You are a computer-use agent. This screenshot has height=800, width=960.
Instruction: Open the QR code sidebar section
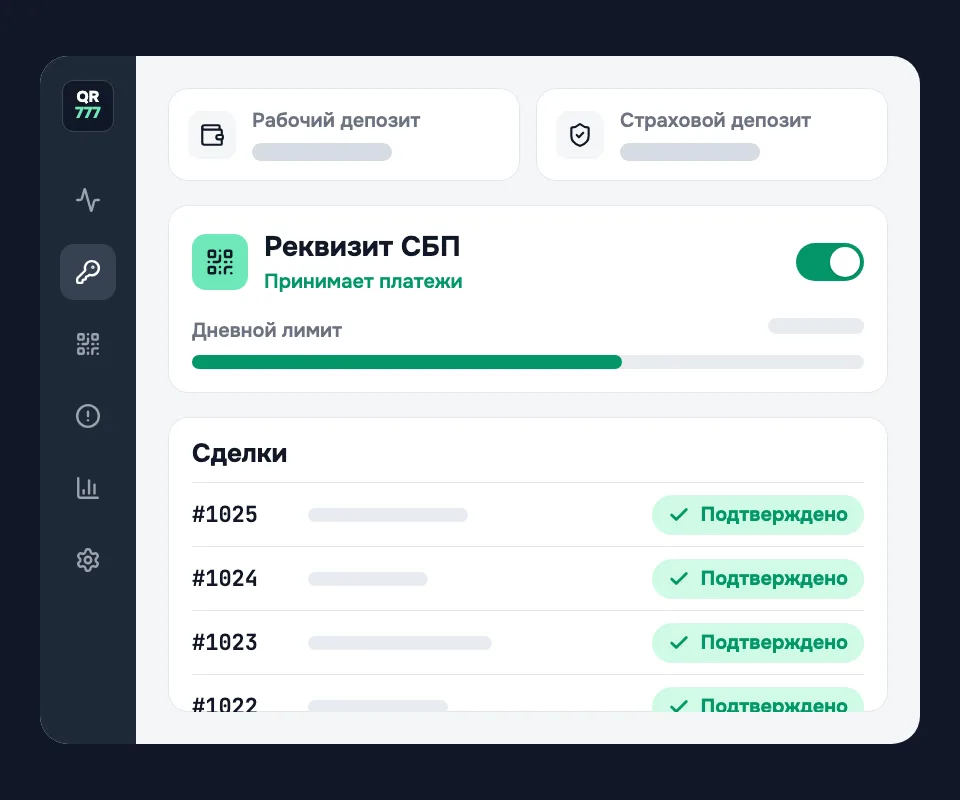click(88, 344)
